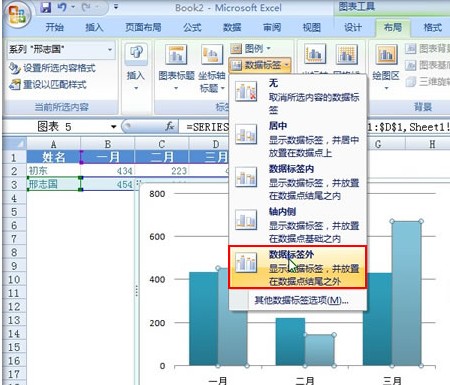
Task: Click 设置所选内容格式 button
Action: 53,68
